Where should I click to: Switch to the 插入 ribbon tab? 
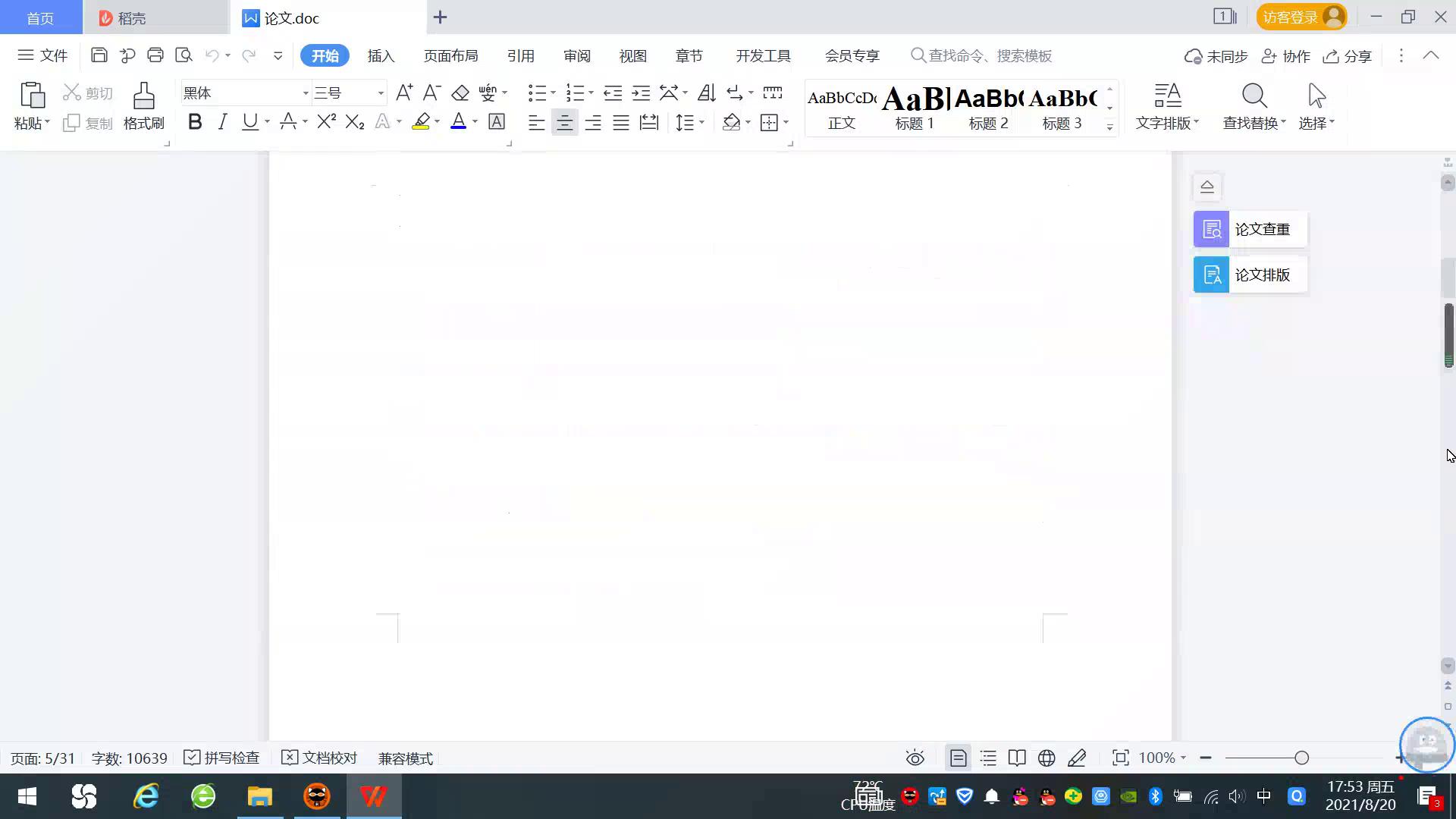tap(381, 55)
